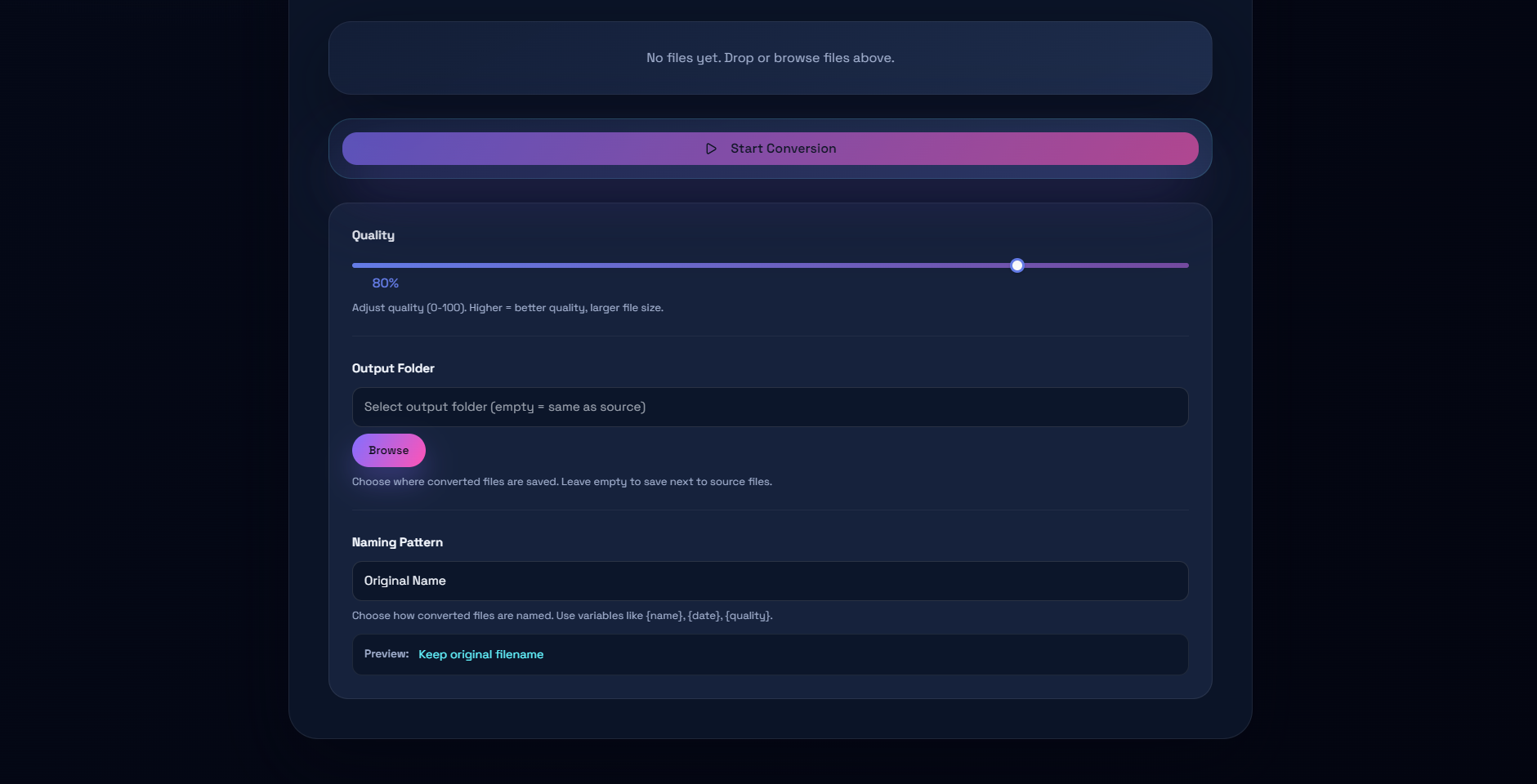This screenshot has width=1537, height=784.
Task: Click the play icon on Start Conversion
Action: click(710, 149)
